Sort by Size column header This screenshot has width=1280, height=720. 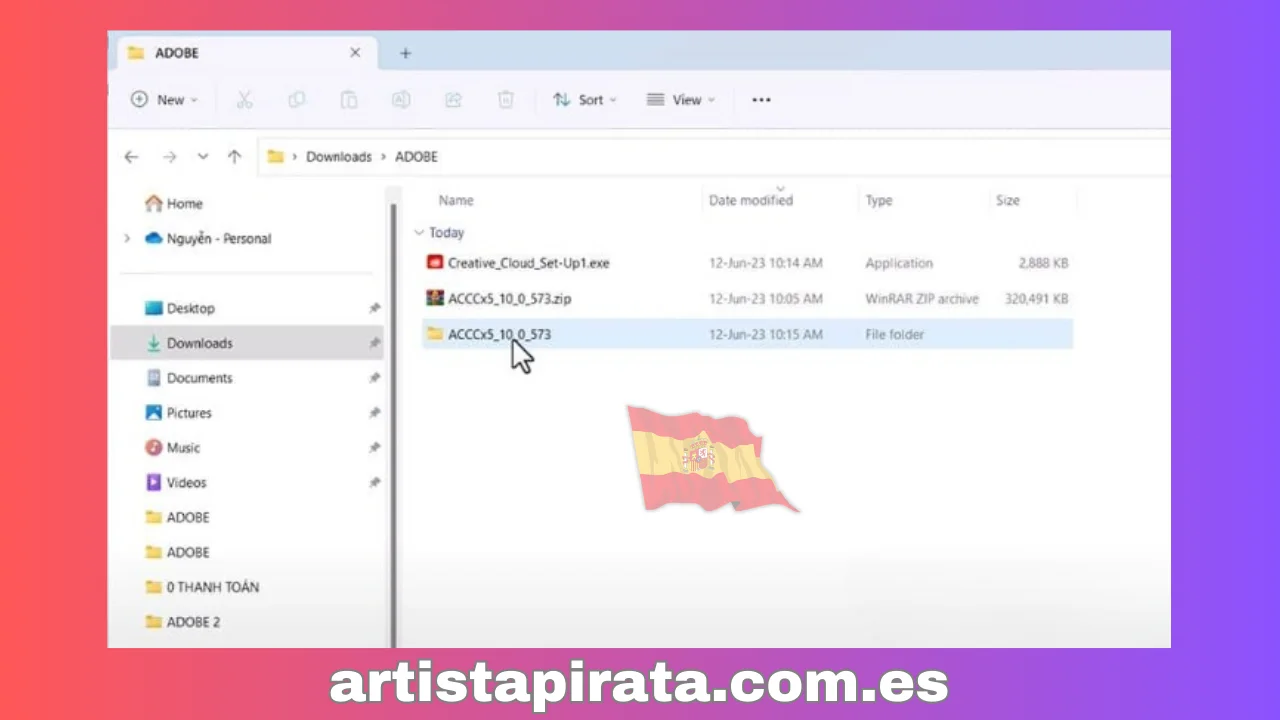[x=1007, y=201]
